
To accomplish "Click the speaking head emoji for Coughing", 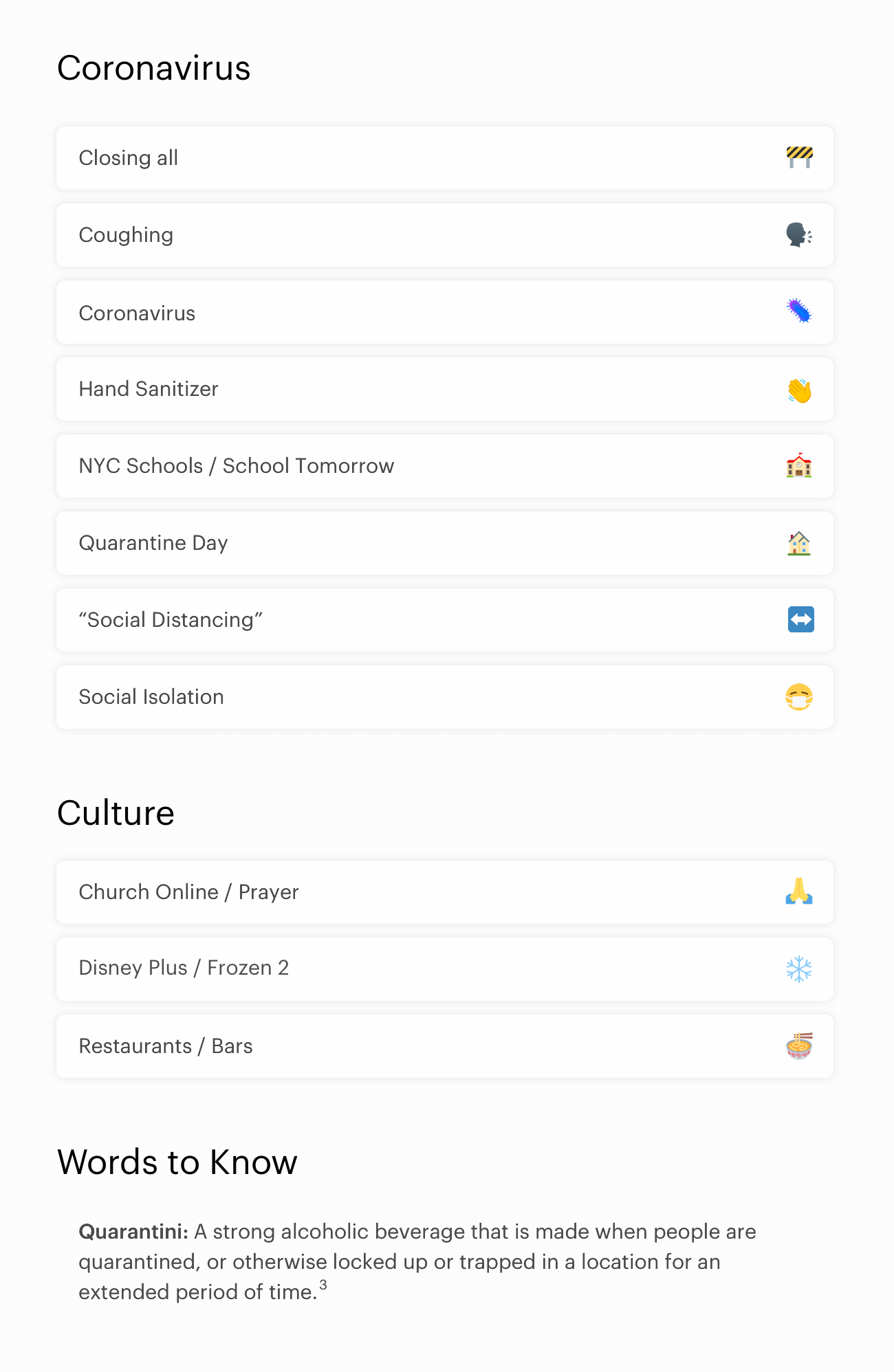I will pos(799,235).
